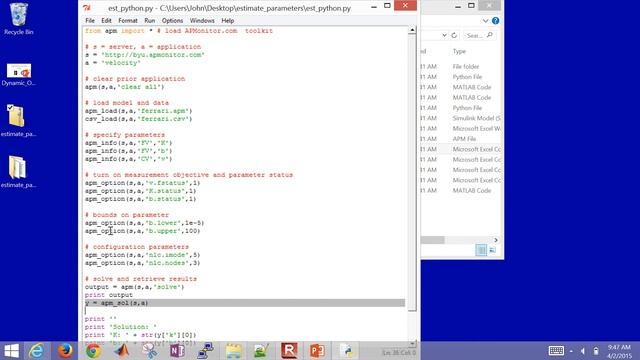Screen dimensions: 640x360
Task: Open File Explorer from the taskbar
Action: [x=233, y=351]
